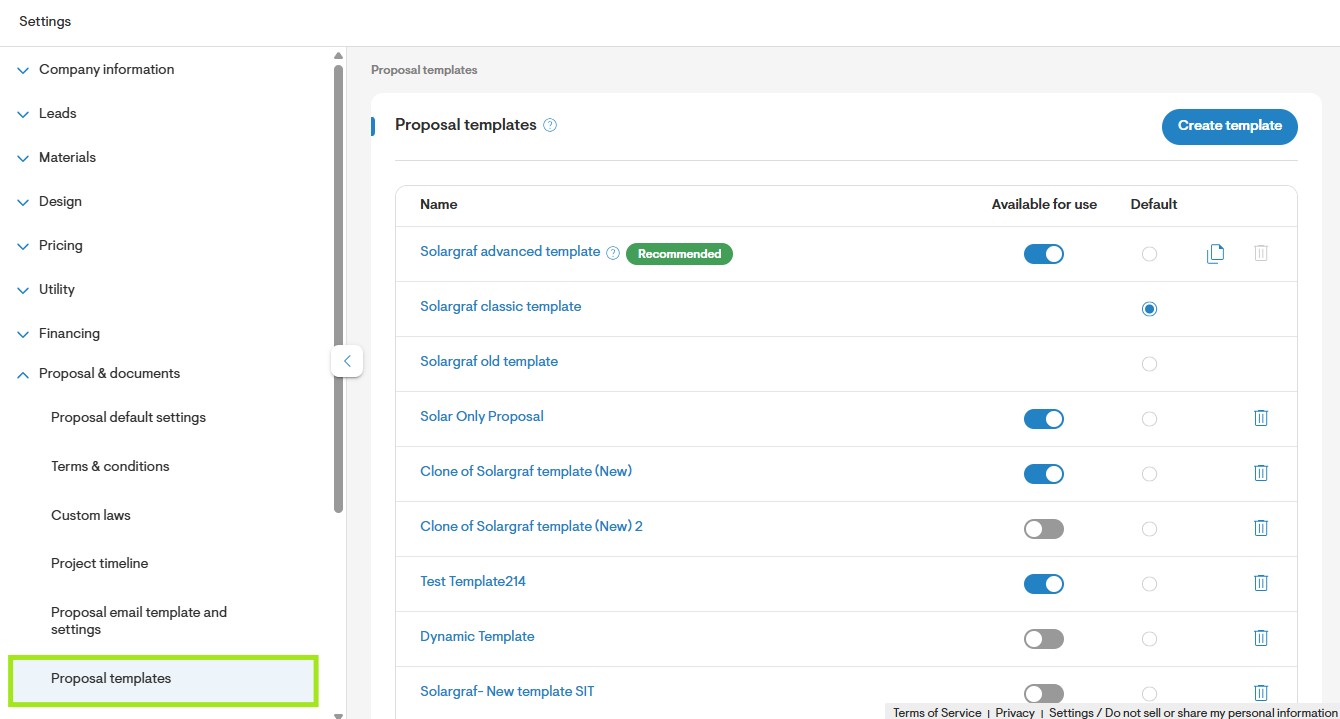Screen dimensions: 1340x719
Task: Click help icon beside Proposal templates heading
Action: pyautogui.click(x=550, y=125)
